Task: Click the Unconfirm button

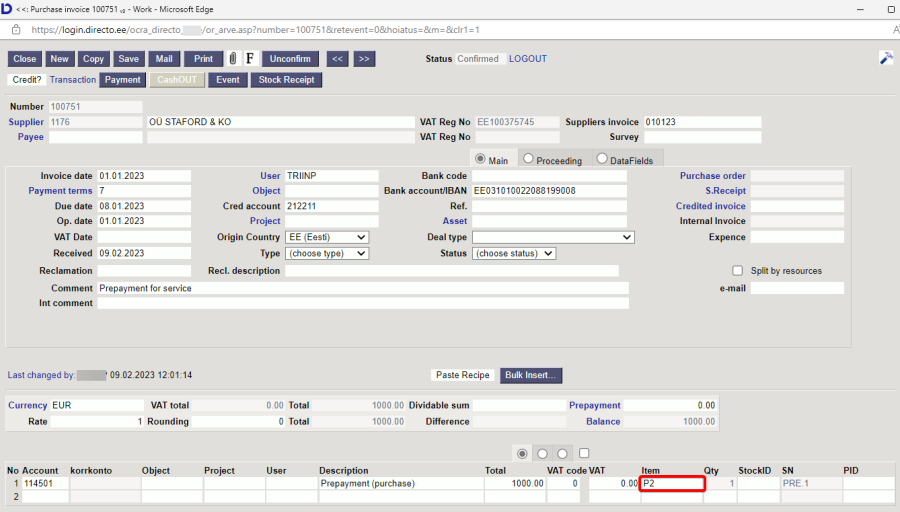Action: pyautogui.click(x=290, y=59)
